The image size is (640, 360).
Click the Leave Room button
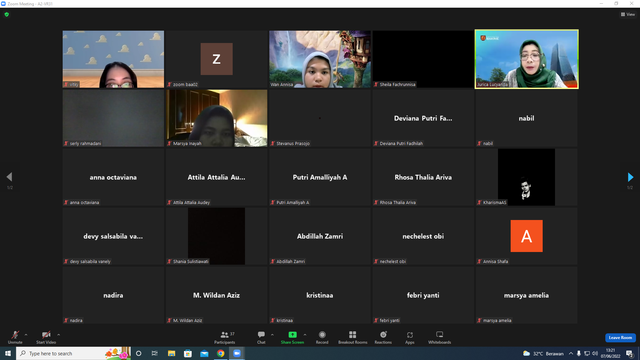click(x=620, y=338)
